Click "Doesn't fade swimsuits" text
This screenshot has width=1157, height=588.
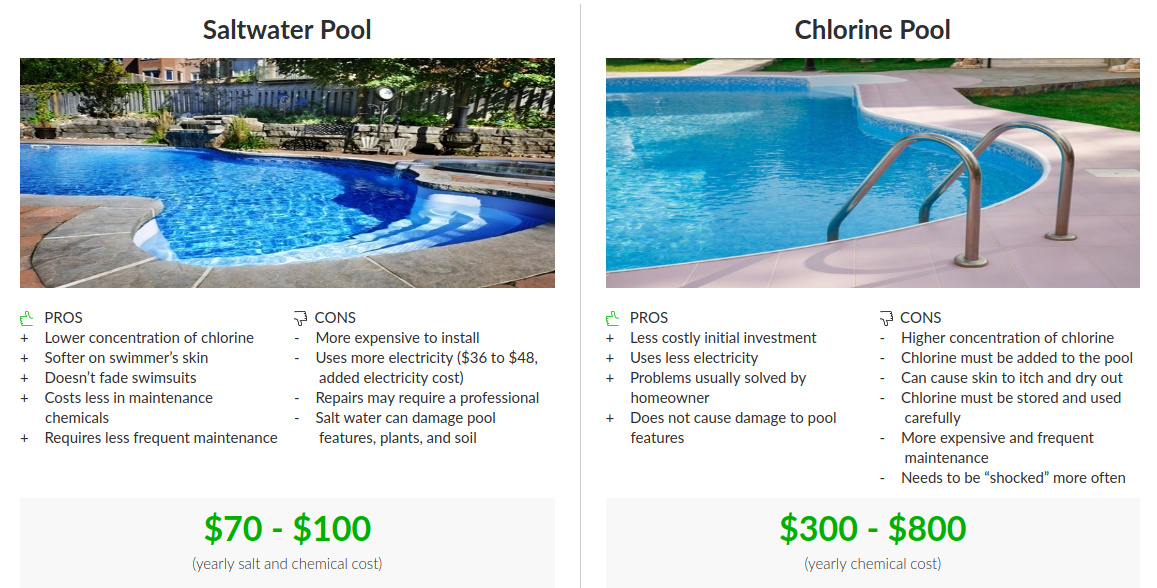tap(120, 378)
